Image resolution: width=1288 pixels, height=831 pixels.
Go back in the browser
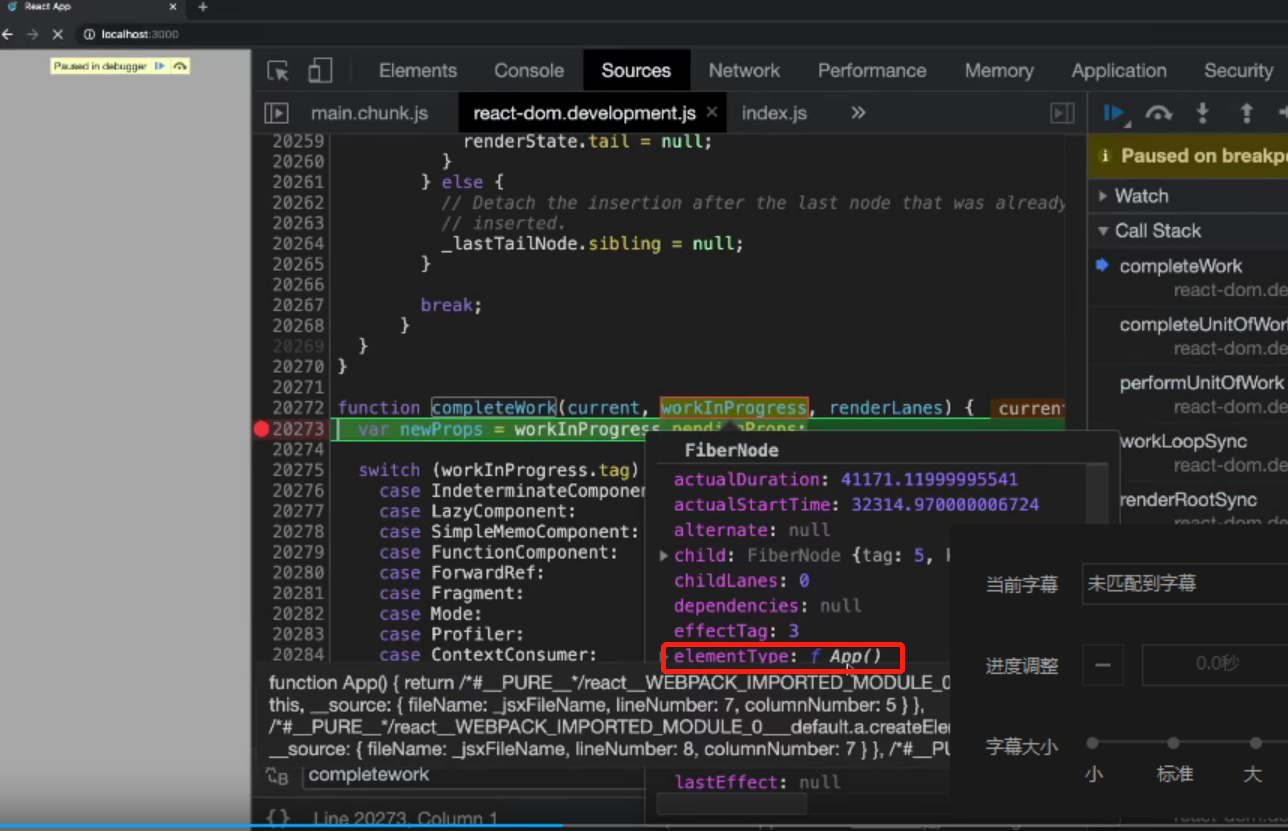point(9,34)
